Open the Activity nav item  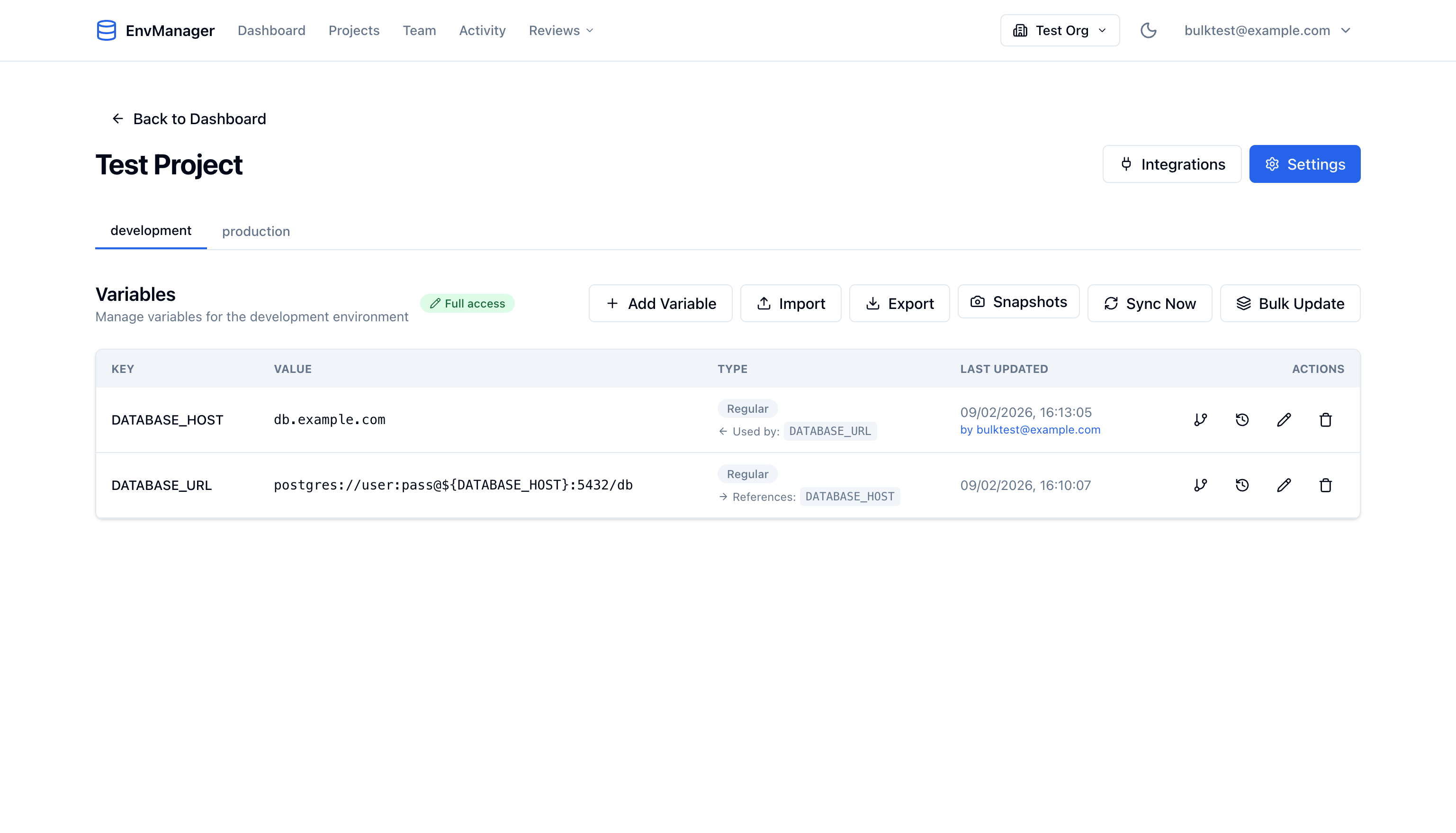(x=482, y=30)
